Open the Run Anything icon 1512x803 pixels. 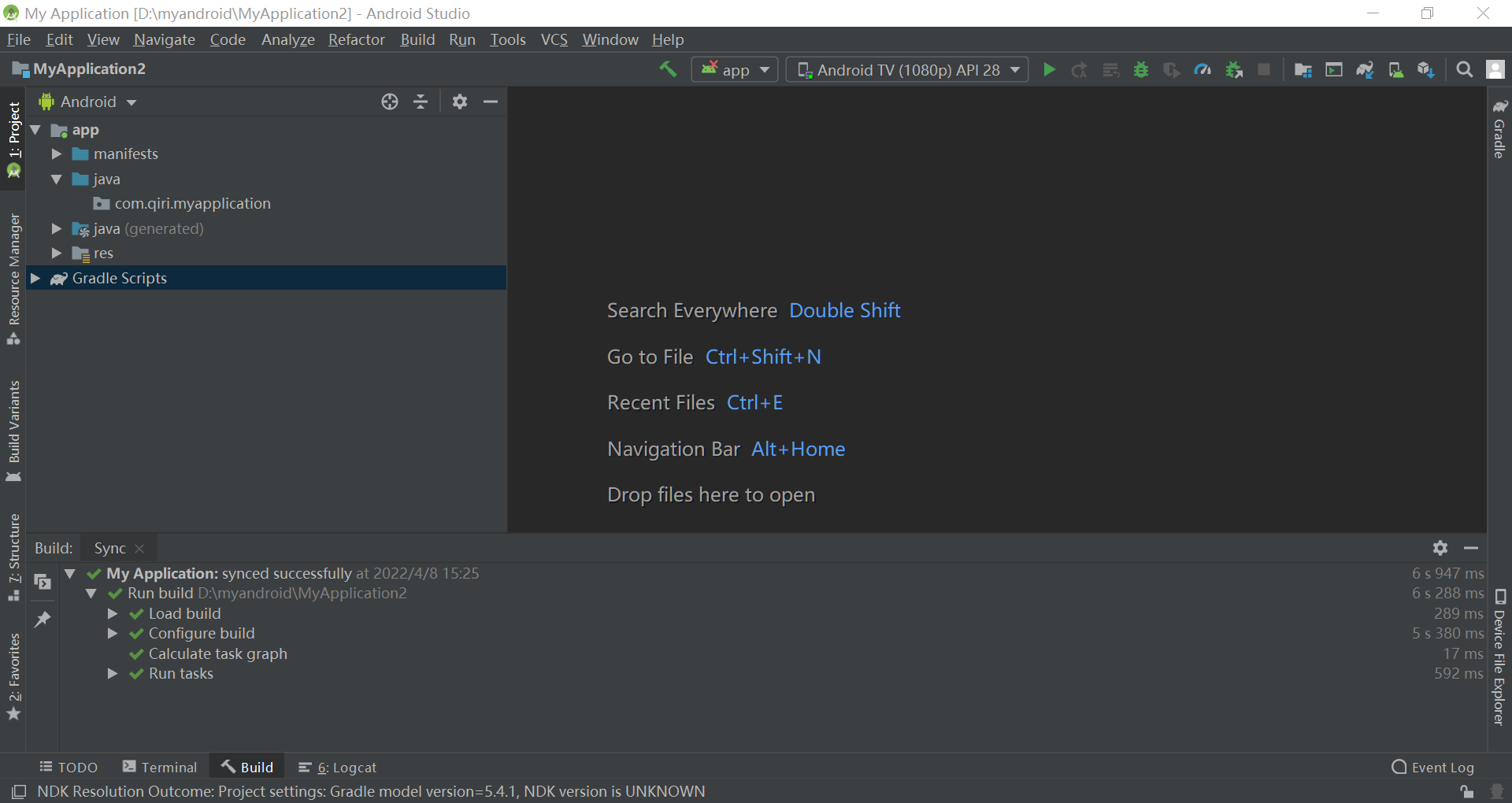click(x=1334, y=69)
